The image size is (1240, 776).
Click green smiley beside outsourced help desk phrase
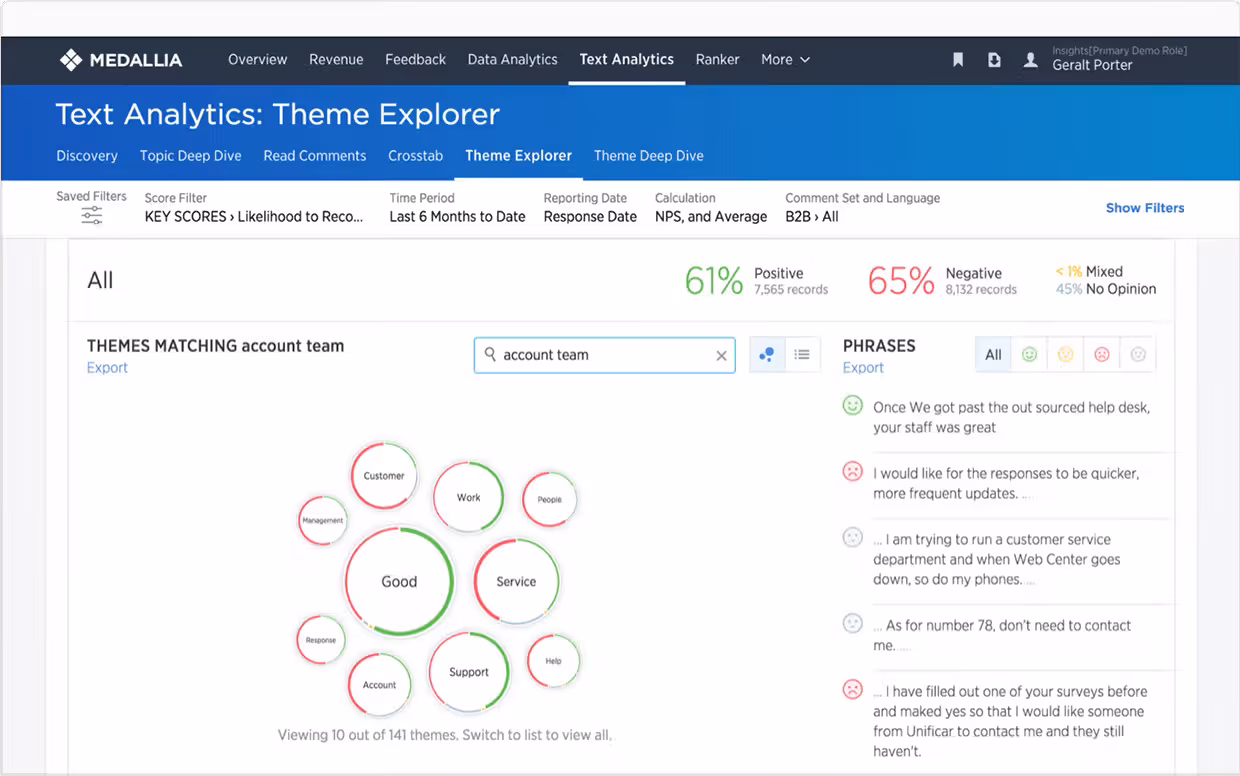point(852,405)
